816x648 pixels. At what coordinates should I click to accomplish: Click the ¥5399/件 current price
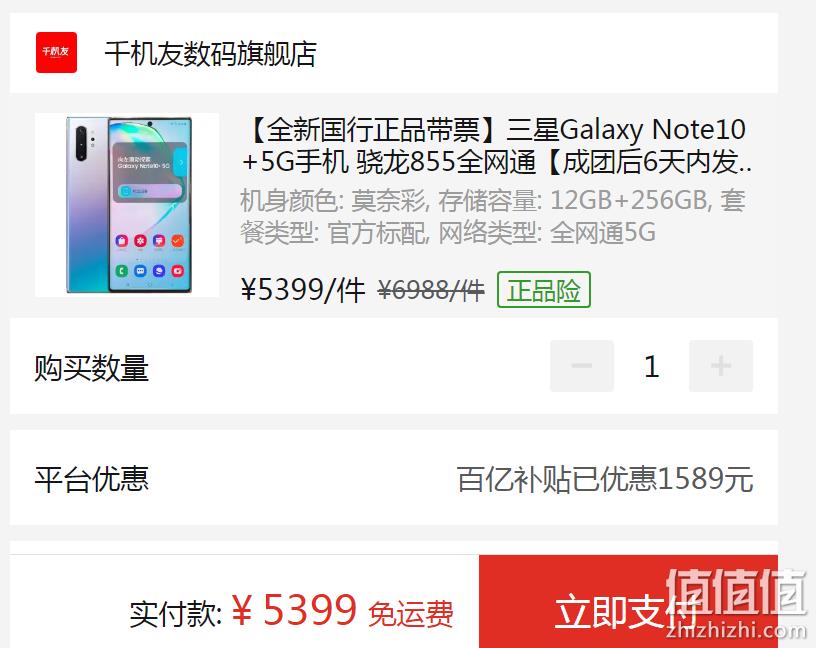tap(302, 290)
